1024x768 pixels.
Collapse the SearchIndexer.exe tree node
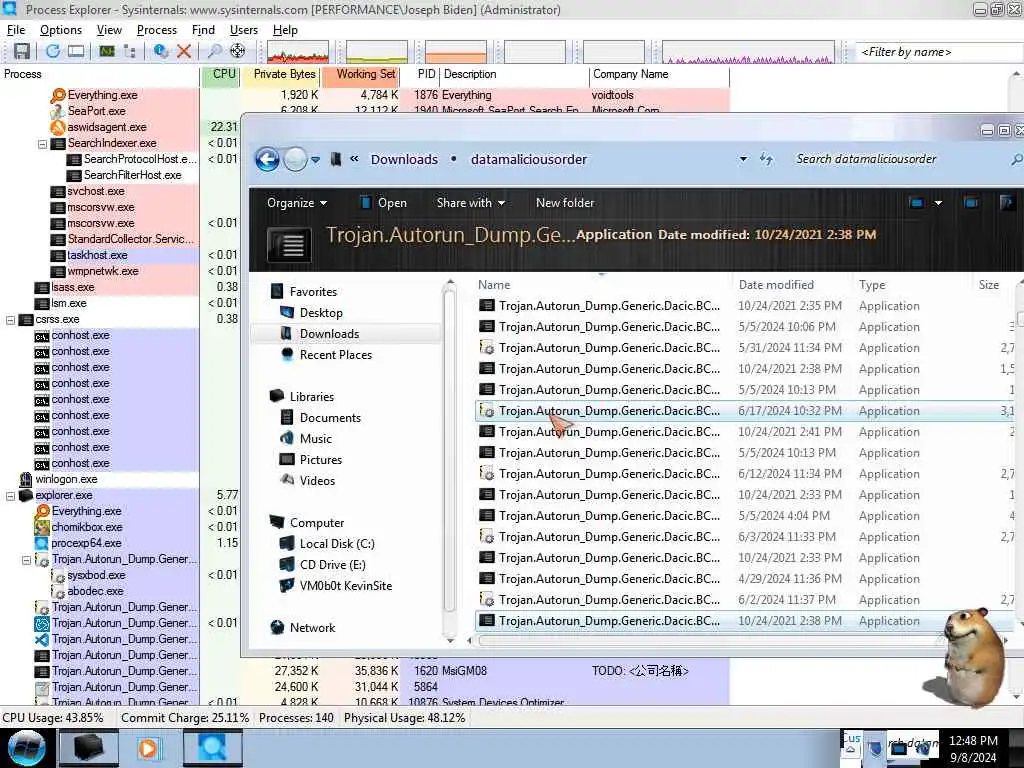[42, 144]
